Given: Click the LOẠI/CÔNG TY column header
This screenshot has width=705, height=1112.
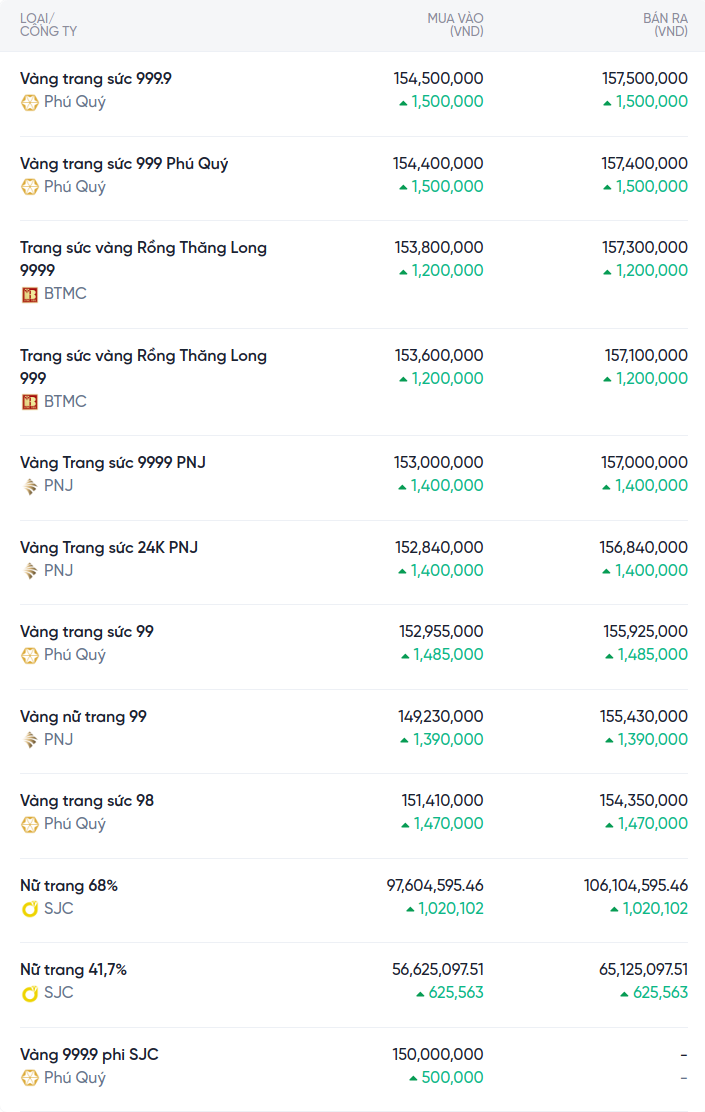Looking at the screenshot, I should pos(48,25).
